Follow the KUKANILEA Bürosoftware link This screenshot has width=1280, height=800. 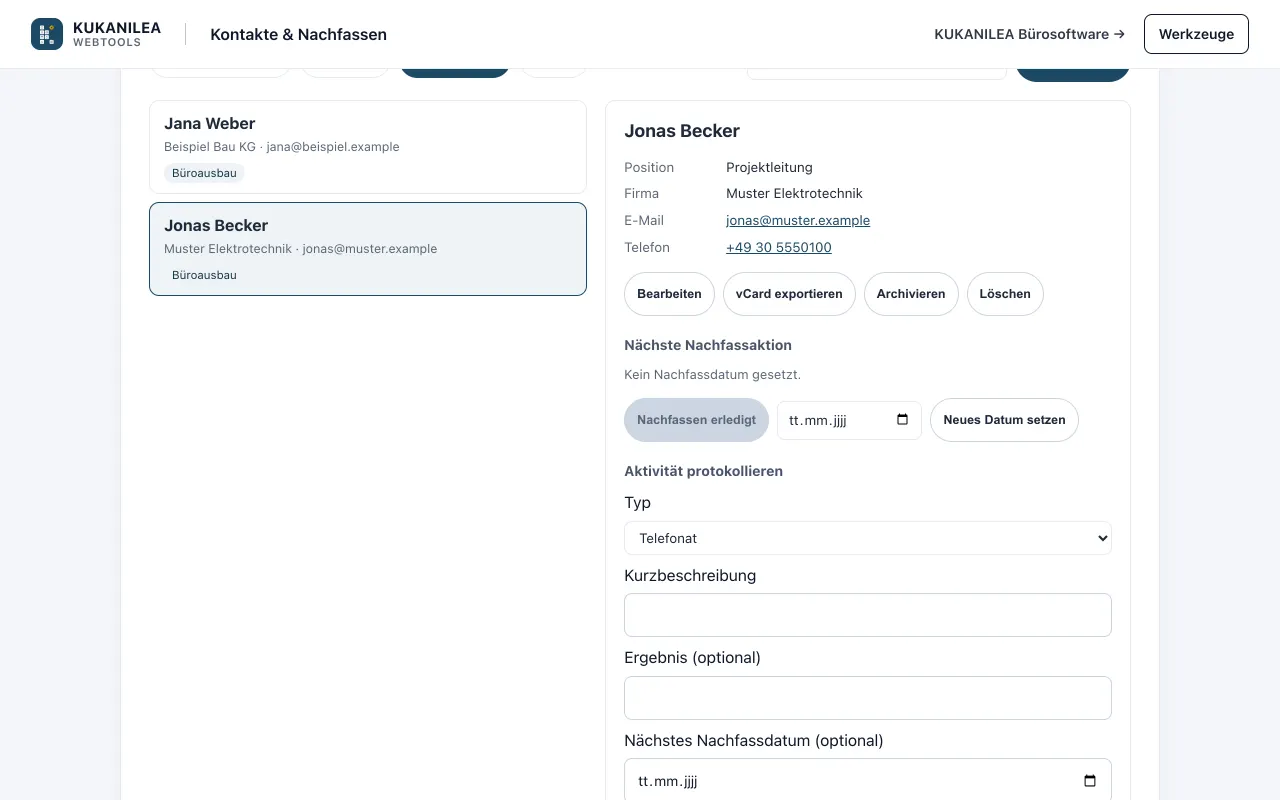(x=1029, y=34)
